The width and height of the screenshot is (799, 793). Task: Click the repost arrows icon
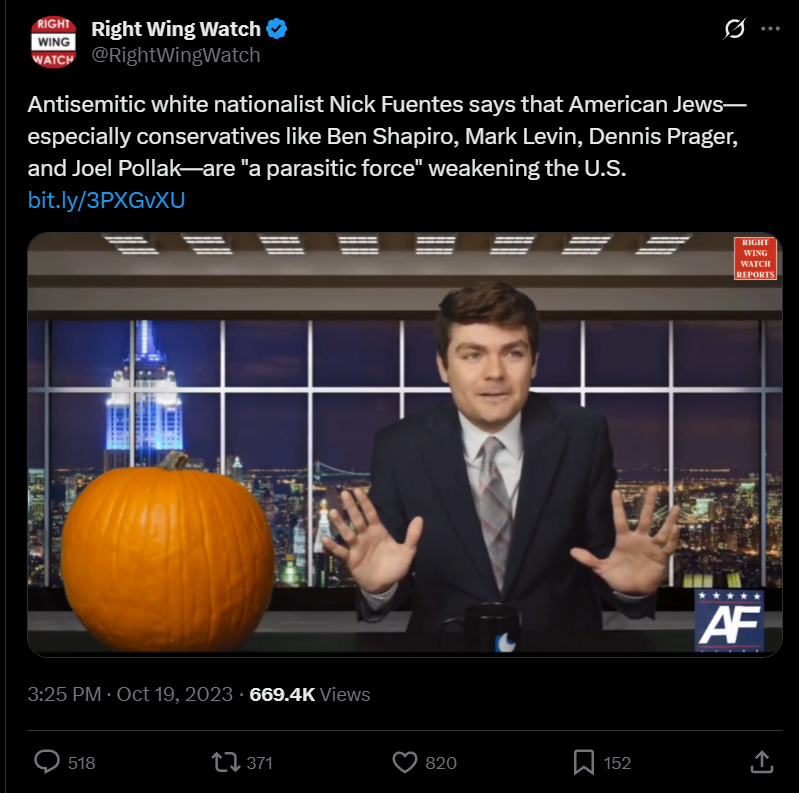(226, 762)
